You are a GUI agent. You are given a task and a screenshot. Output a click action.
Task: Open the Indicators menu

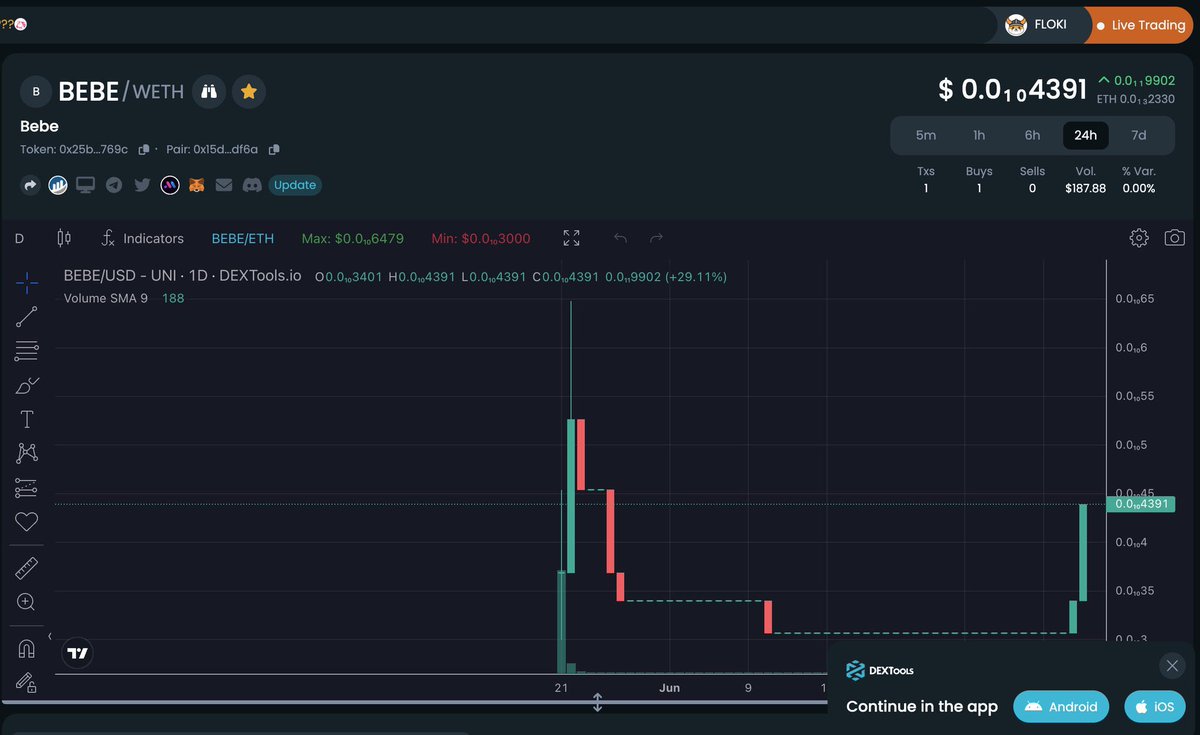point(143,238)
